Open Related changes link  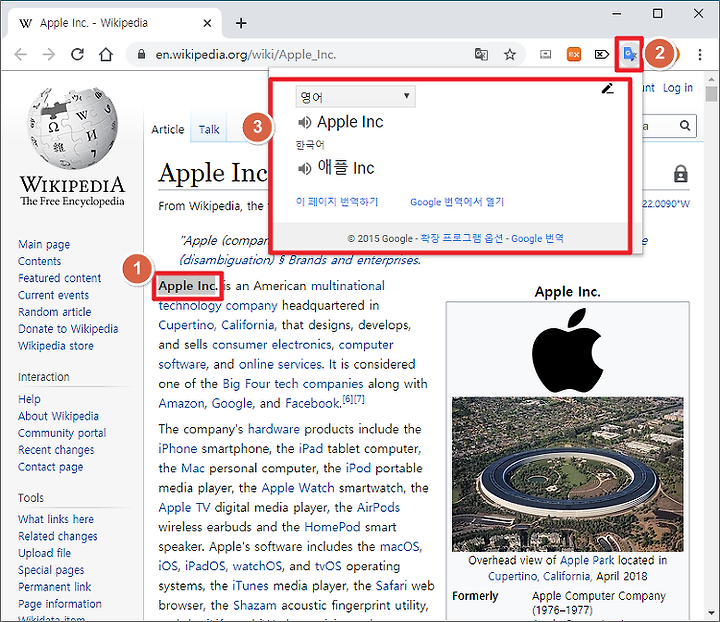click(x=58, y=536)
